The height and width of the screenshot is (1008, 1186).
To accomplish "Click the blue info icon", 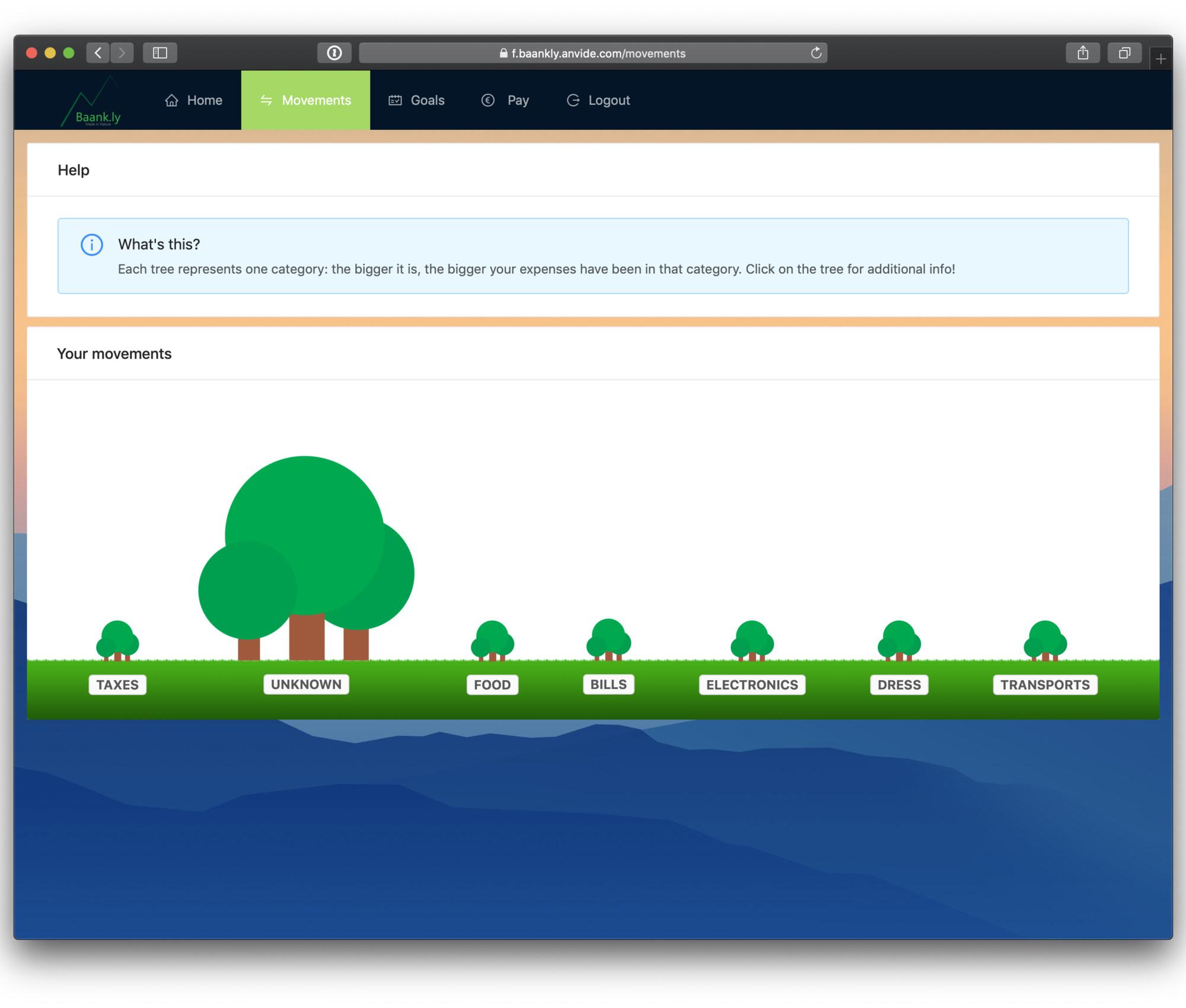I will point(92,244).
